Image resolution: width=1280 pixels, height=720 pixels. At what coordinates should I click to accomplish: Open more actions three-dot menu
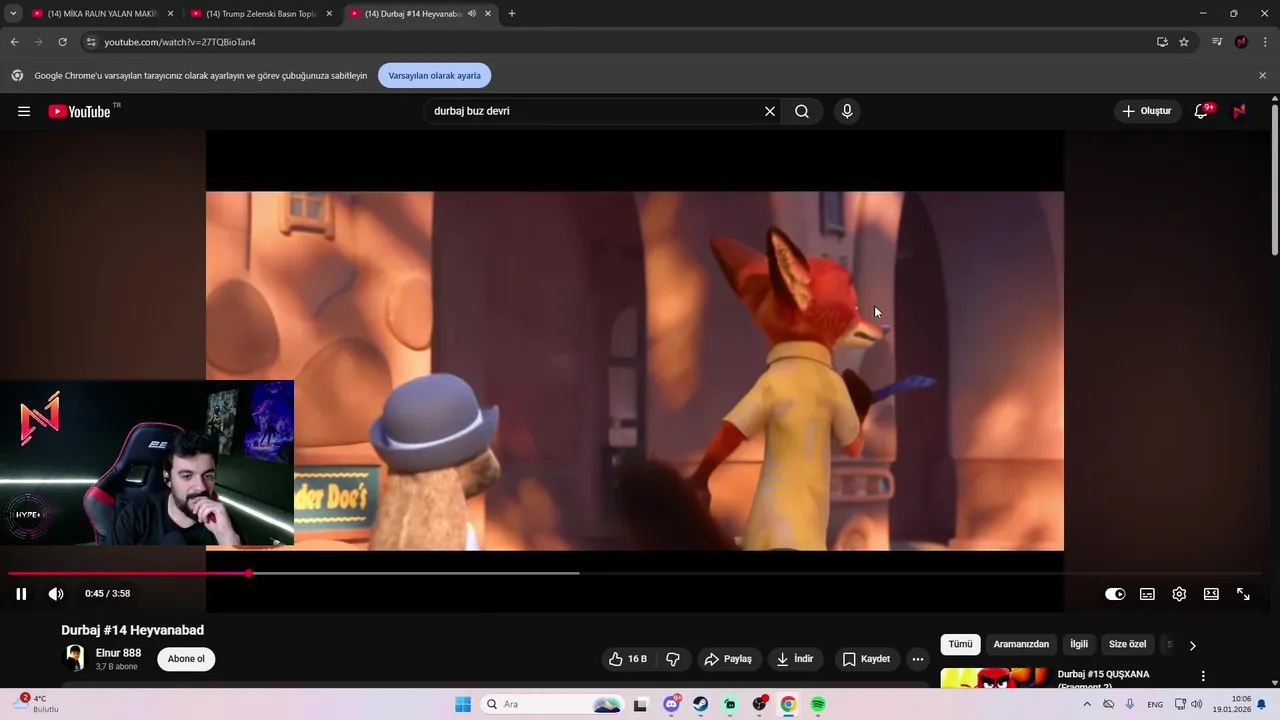click(918, 659)
